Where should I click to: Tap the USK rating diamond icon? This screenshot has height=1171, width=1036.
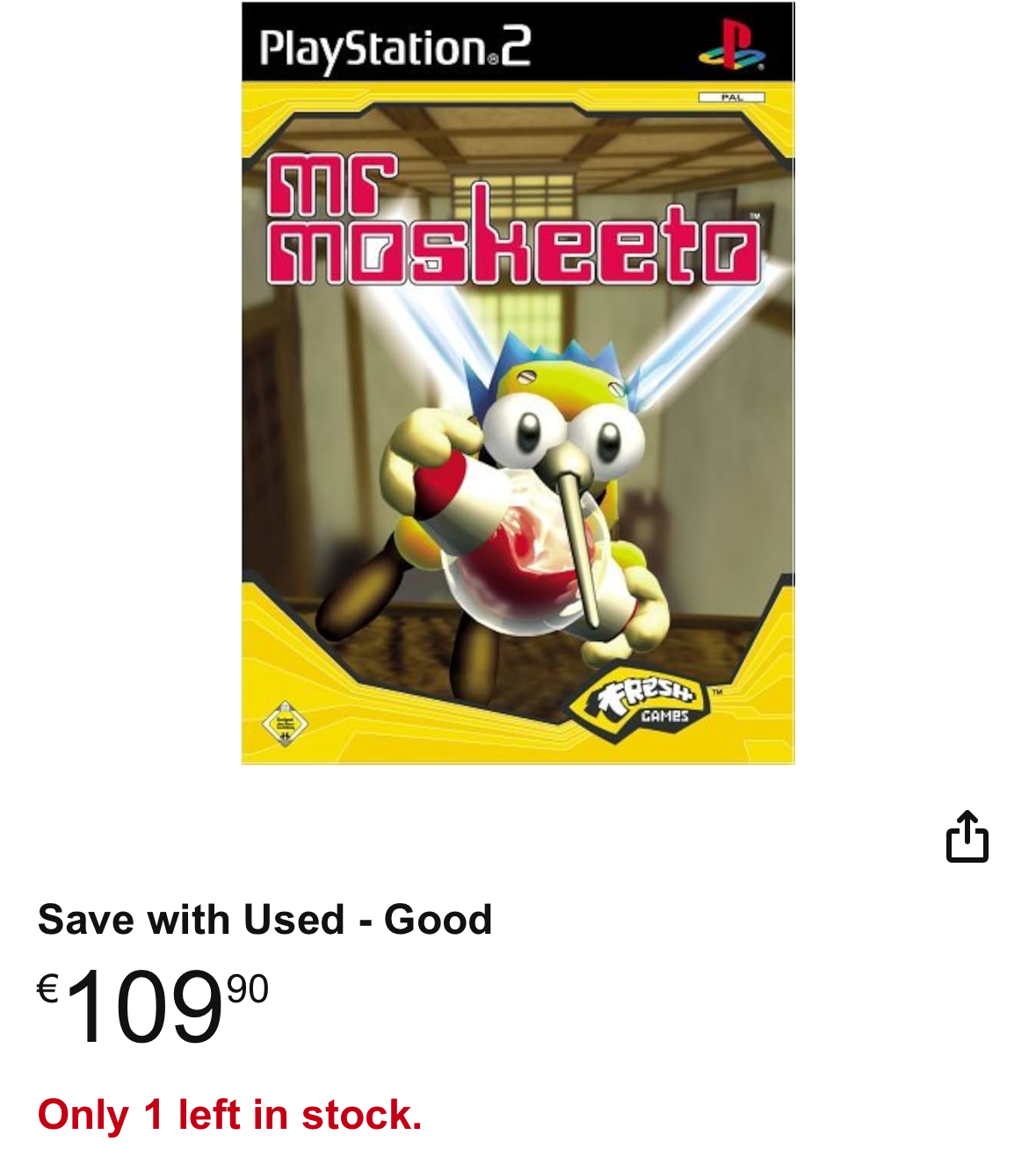point(285,724)
